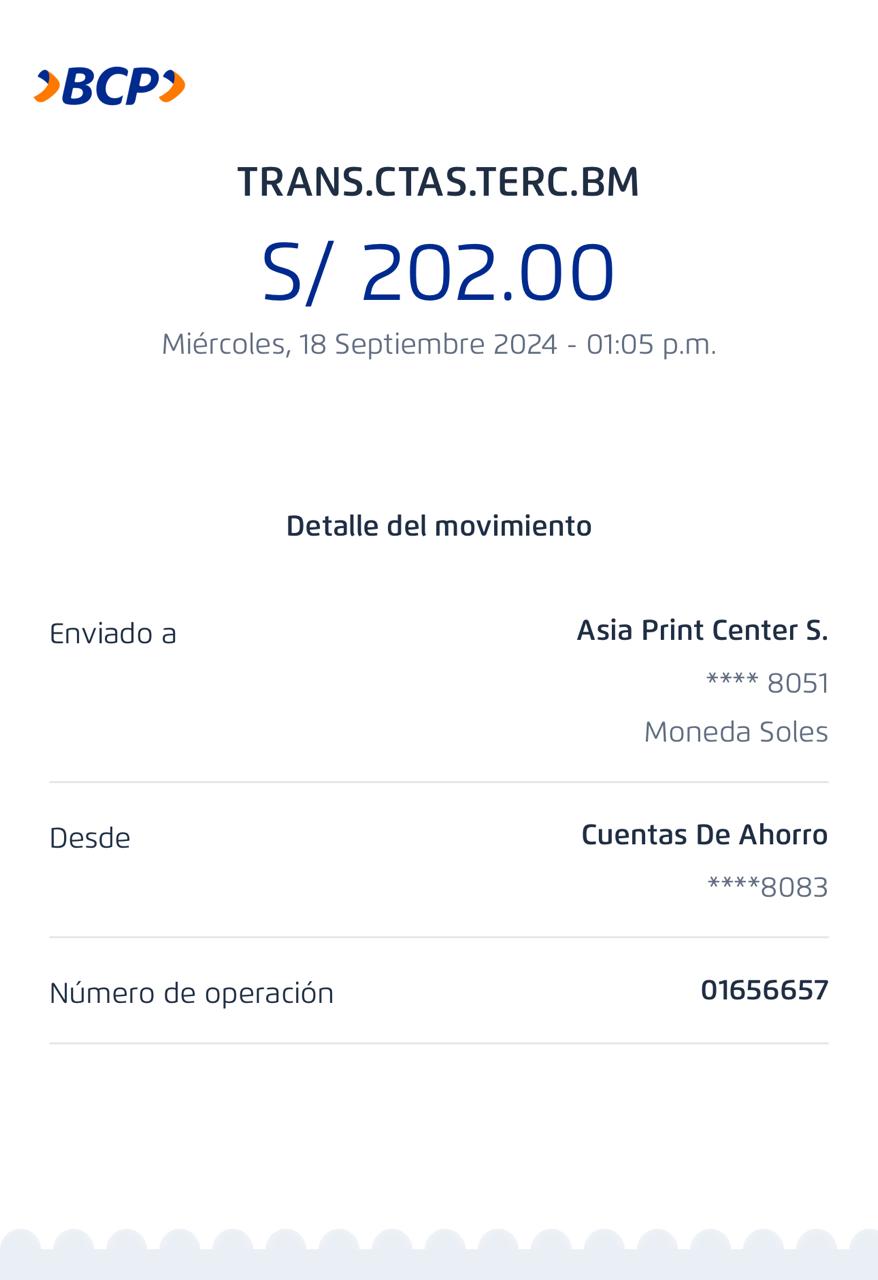Click the right orange chevron of BCP logo
The image size is (878, 1280).
coord(172,87)
